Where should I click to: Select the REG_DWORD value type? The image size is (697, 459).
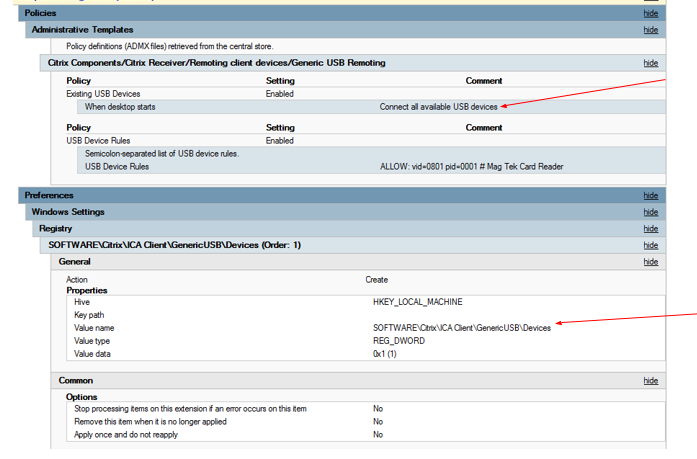coord(399,341)
